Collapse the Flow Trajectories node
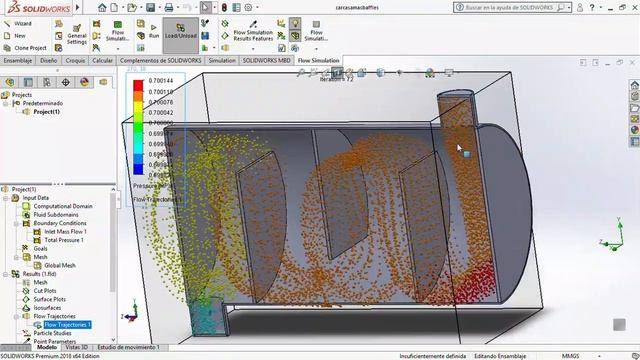The height and width of the screenshot is (360, 640). coord(16,316)
